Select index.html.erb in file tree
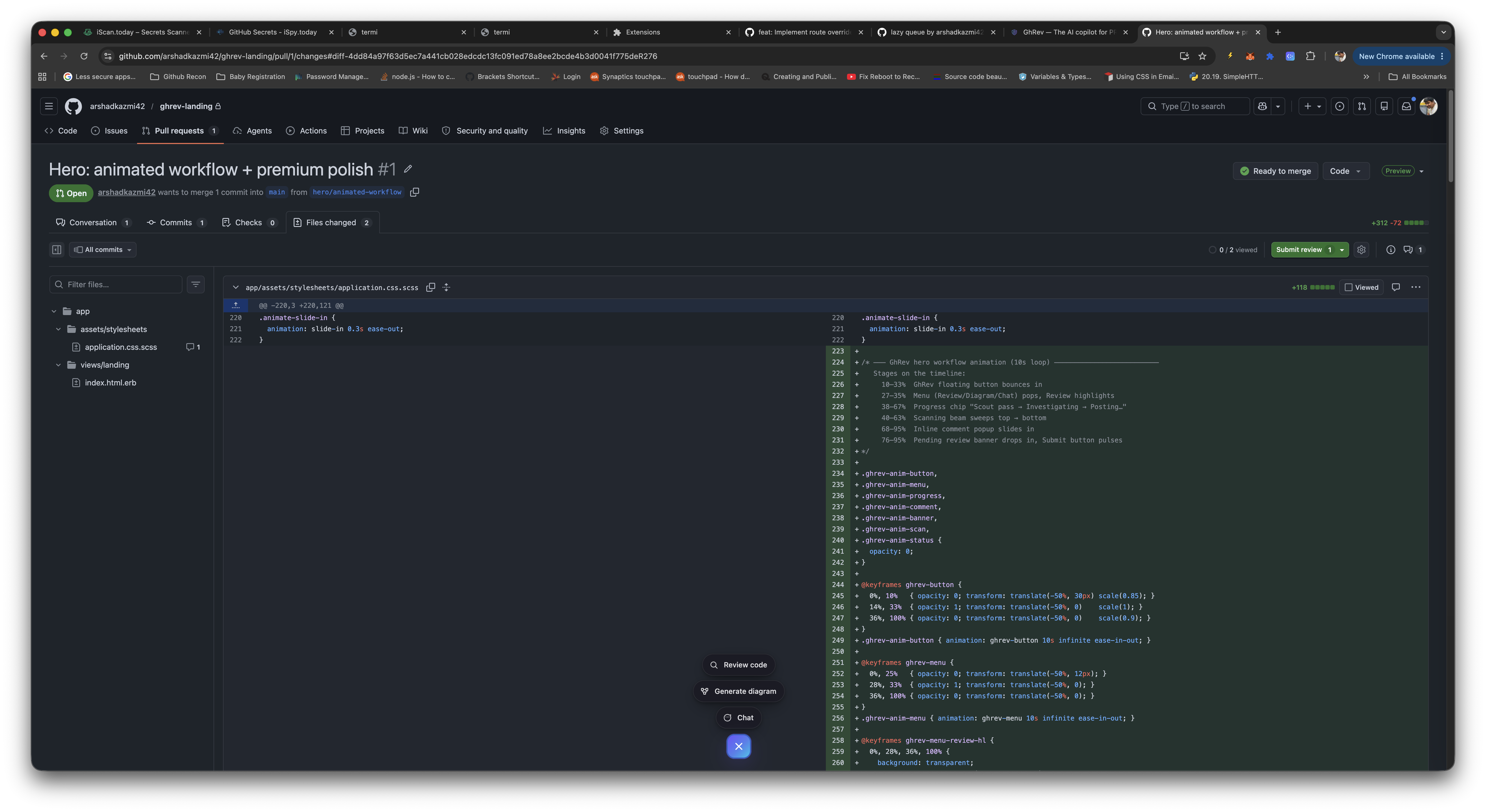 coord(110,382)
